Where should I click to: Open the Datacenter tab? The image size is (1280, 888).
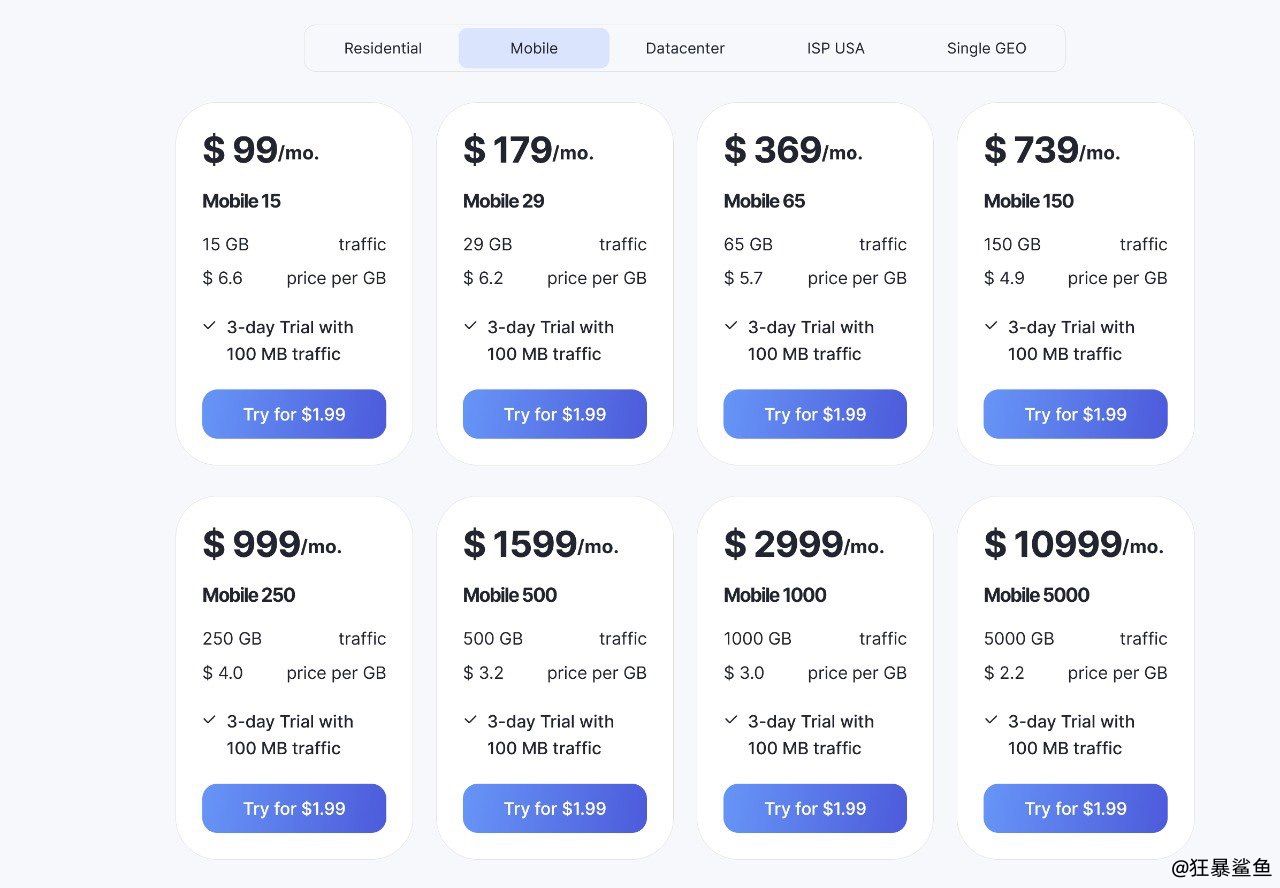[x=685, y=48]
